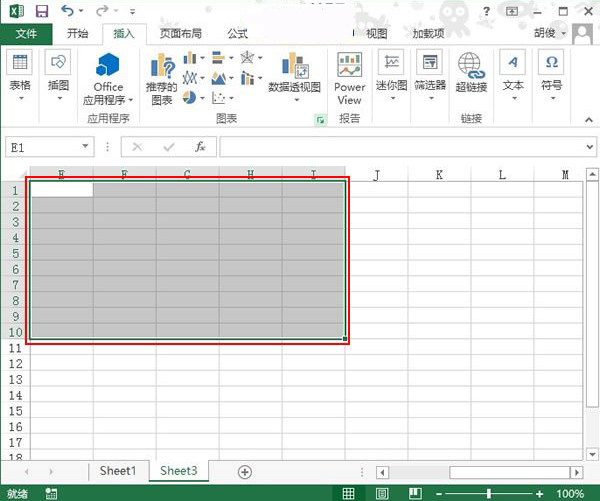Click 超链接 (Hyperlink) icon
Screen dimensions: 600x501
471,73
